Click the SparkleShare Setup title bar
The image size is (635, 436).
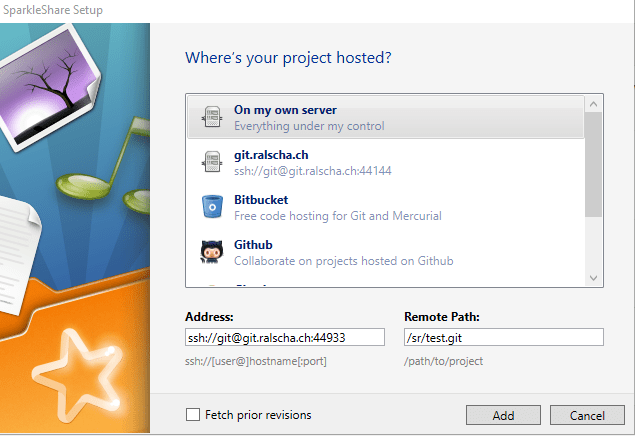click(x=300, y=10)
